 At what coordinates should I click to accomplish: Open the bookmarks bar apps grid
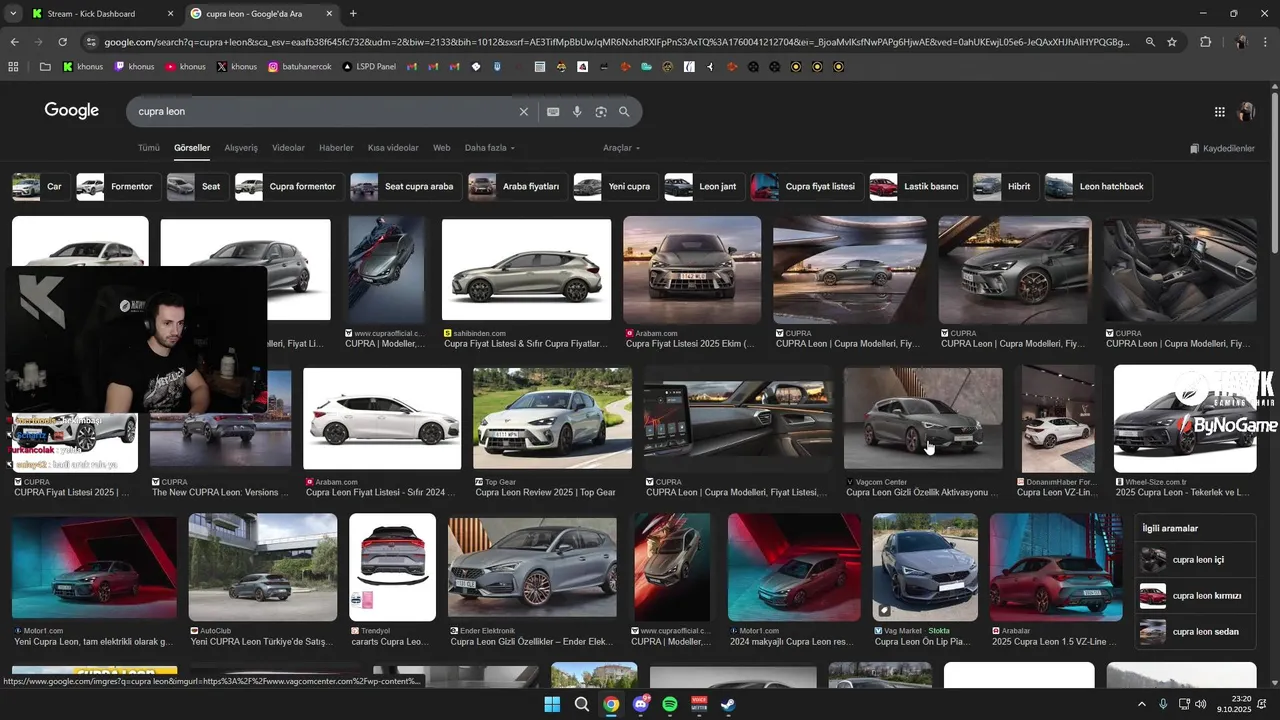pyautogui.click(x=13, y=67)
